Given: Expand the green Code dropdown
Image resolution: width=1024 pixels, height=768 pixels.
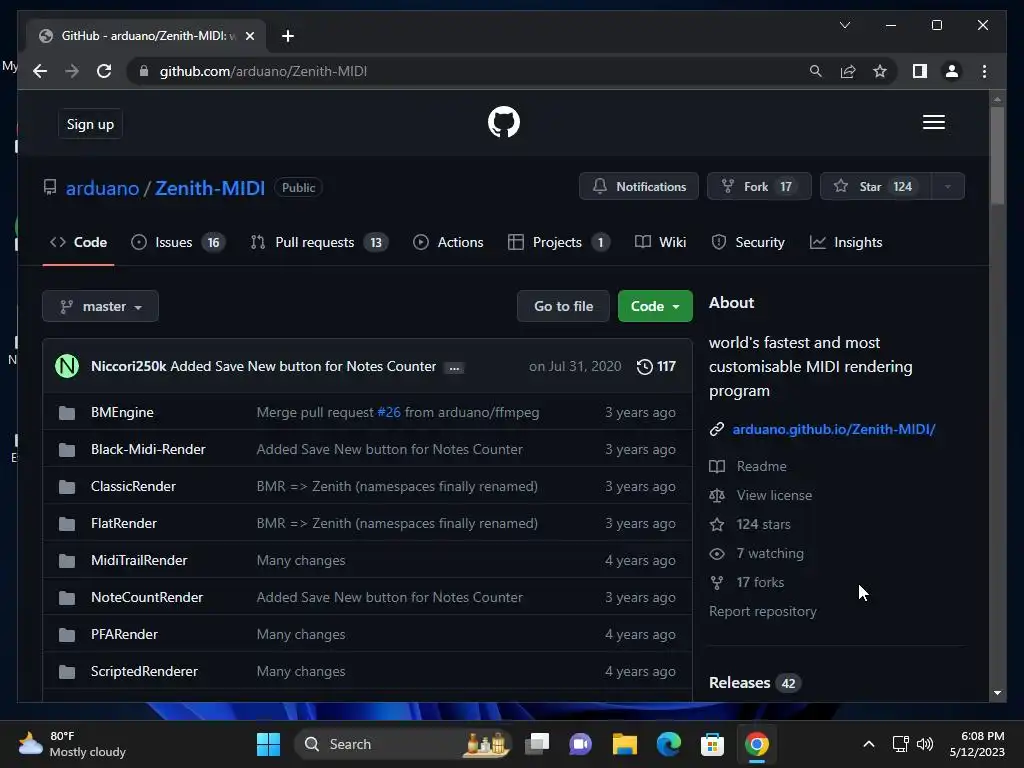Looking at the screenshot, I should [655, 306].
